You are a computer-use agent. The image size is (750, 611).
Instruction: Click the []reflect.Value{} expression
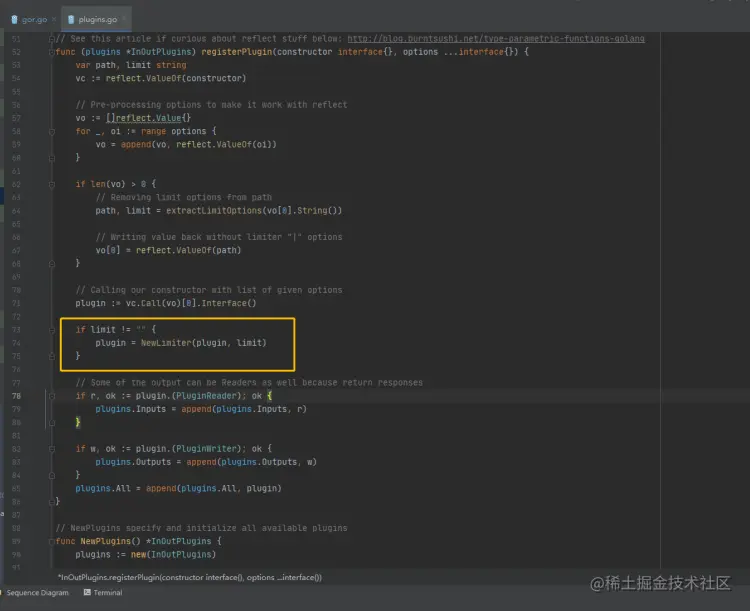coord(148,118)
